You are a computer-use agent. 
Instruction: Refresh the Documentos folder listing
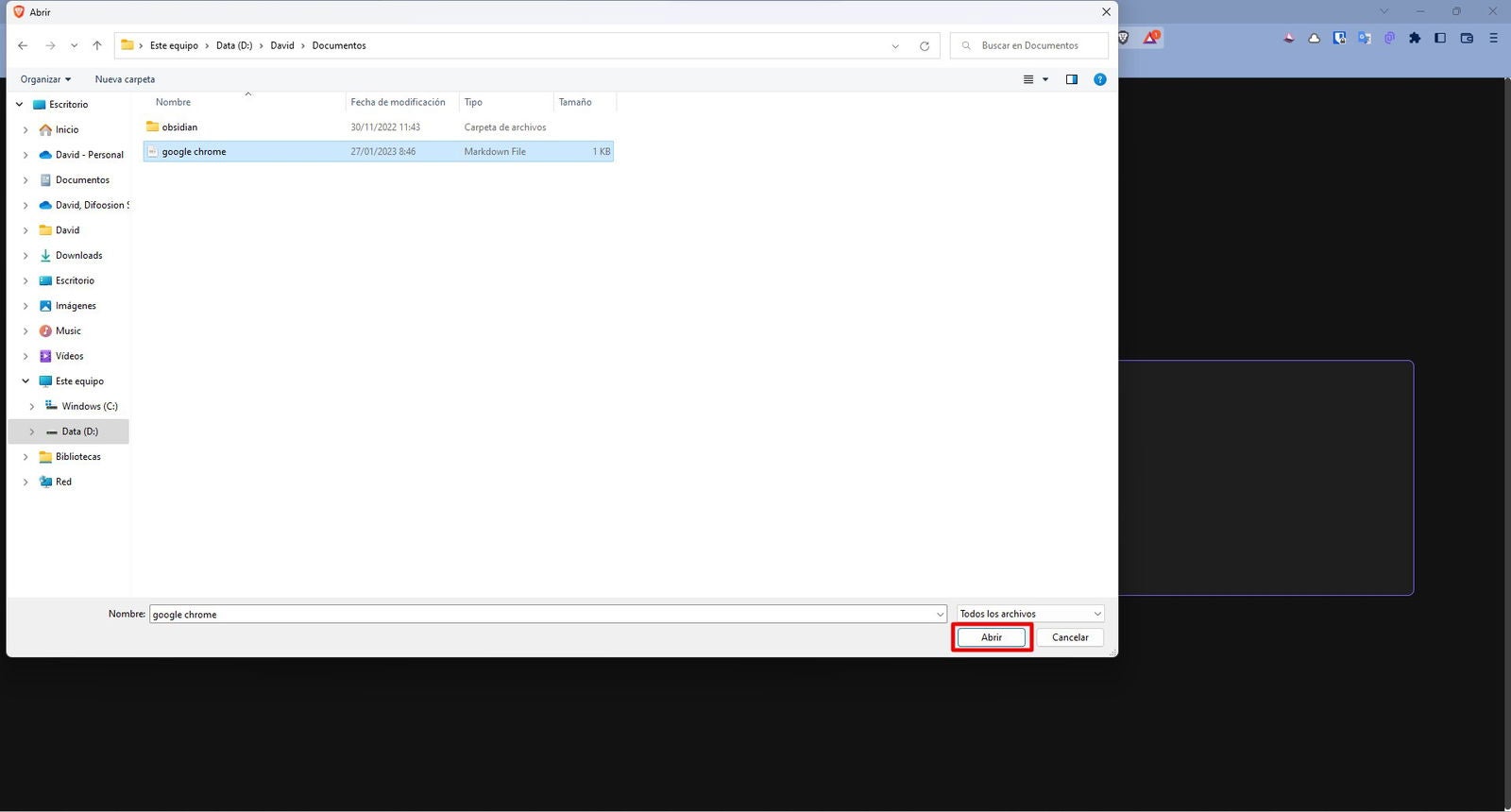(x=925, y=45)
